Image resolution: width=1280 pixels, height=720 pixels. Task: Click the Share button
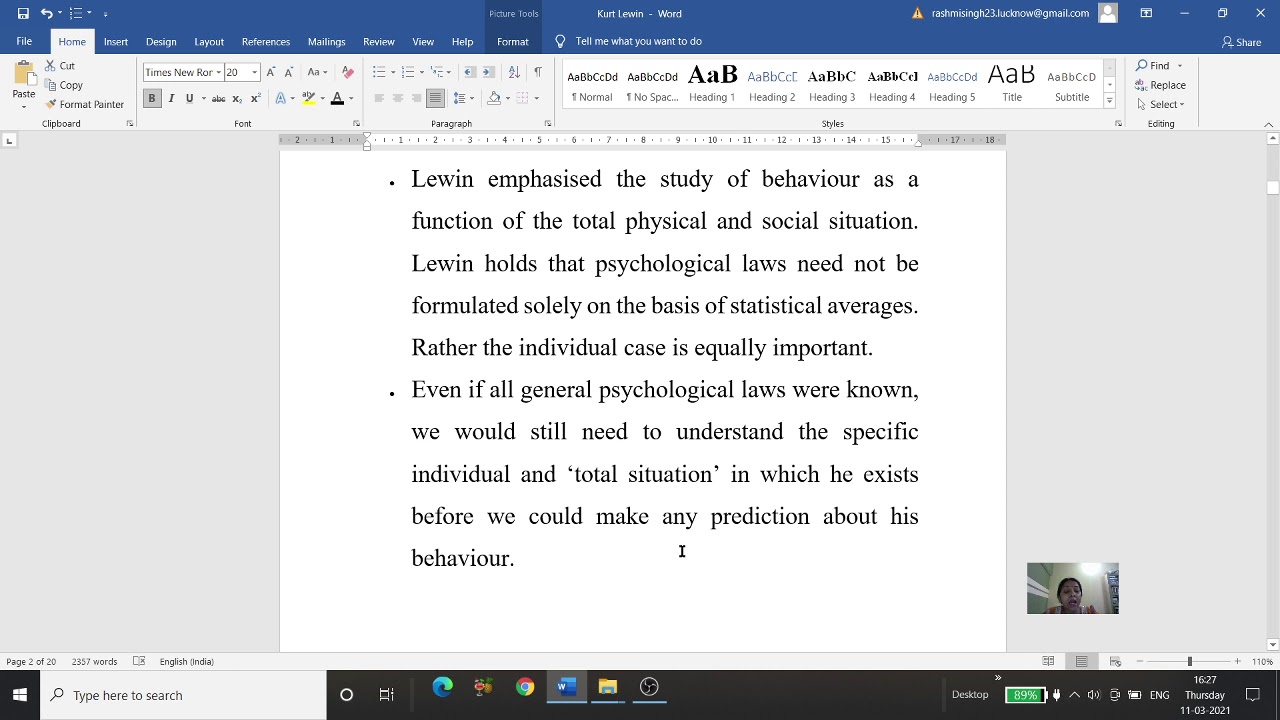tap(1241, 42)
